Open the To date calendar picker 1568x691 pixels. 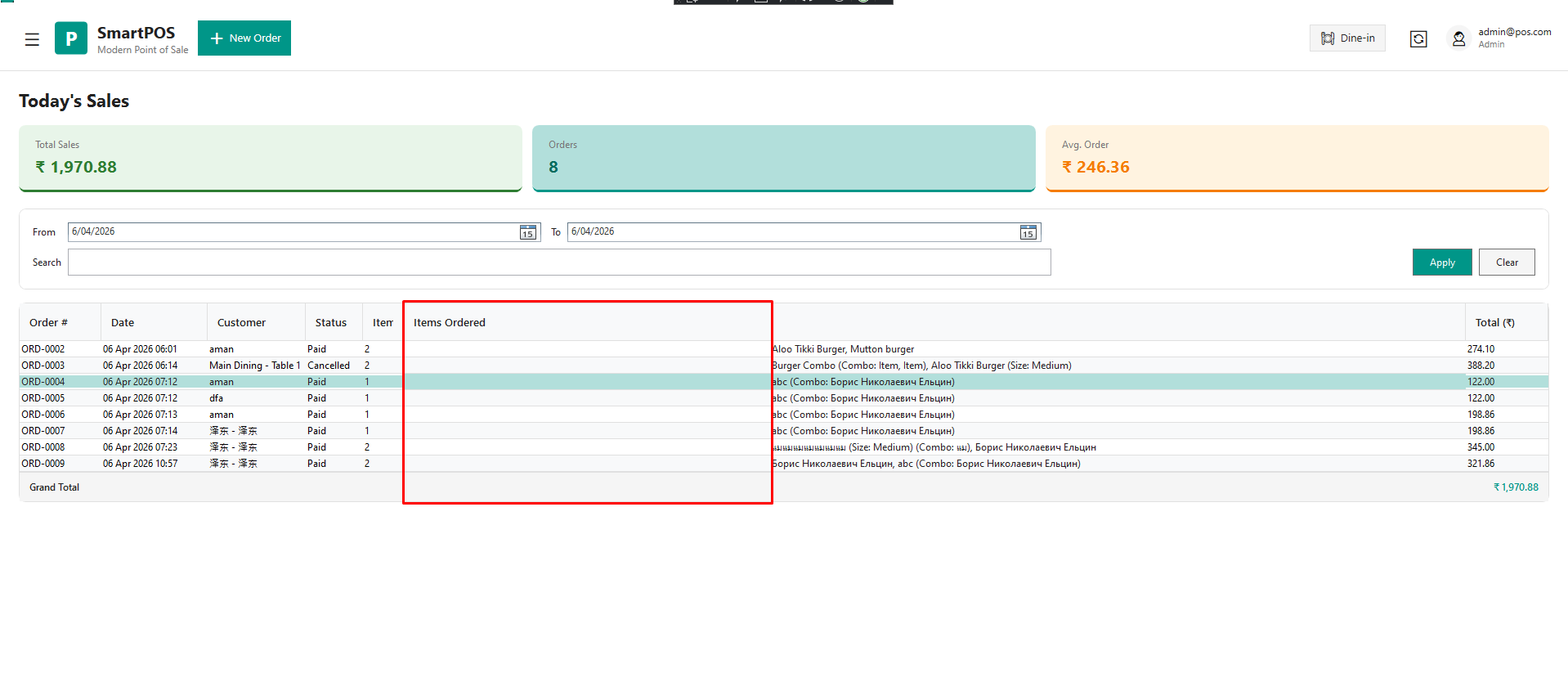click(x=1028, y=233)
